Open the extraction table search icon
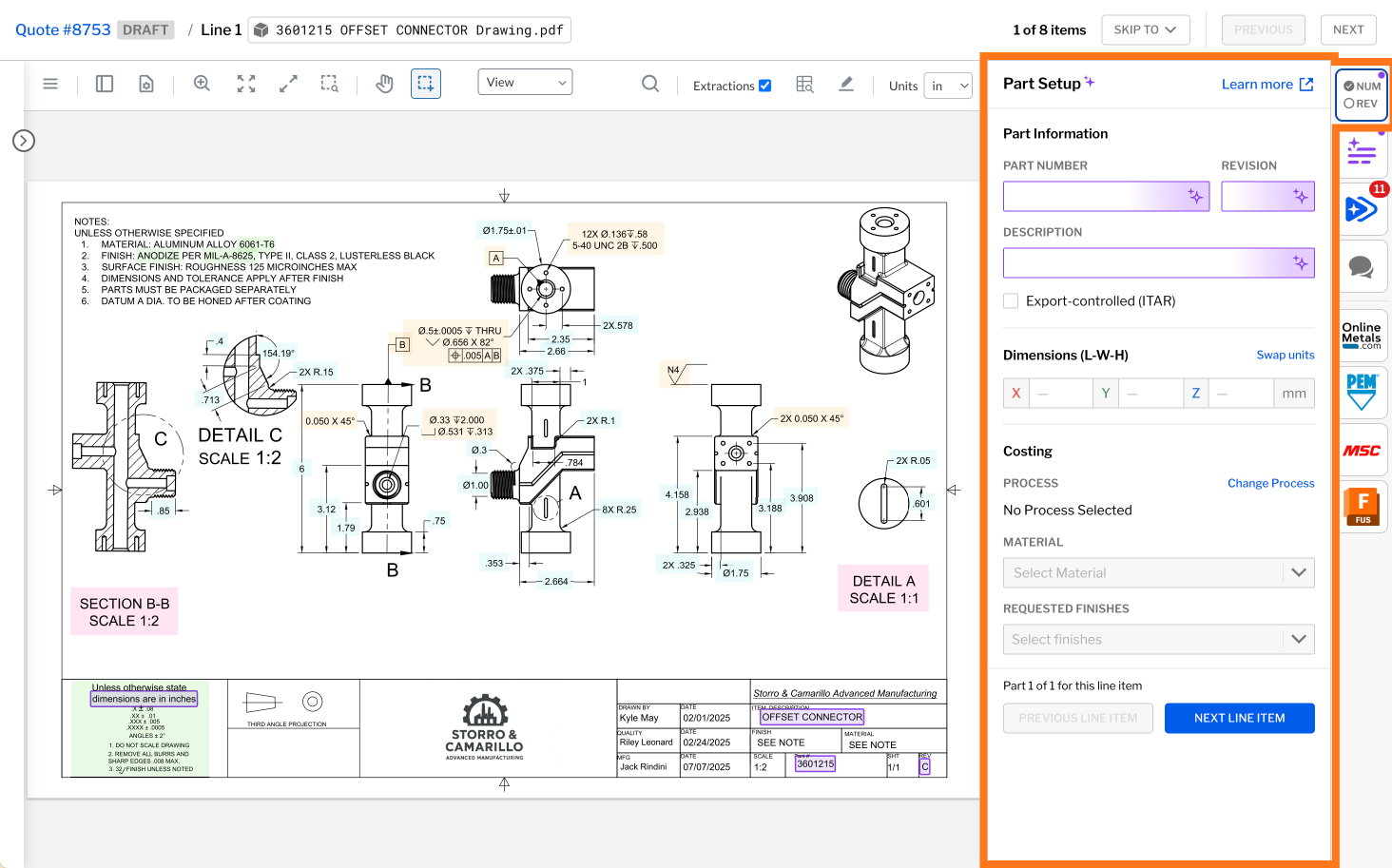 pyautogui.click(x=804, y=85)
